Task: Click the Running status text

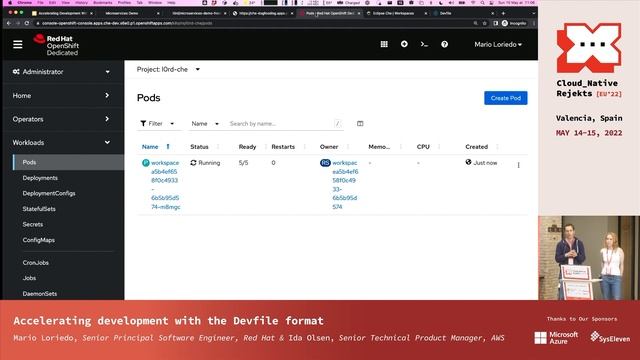Action: click(x=209, y=163)
